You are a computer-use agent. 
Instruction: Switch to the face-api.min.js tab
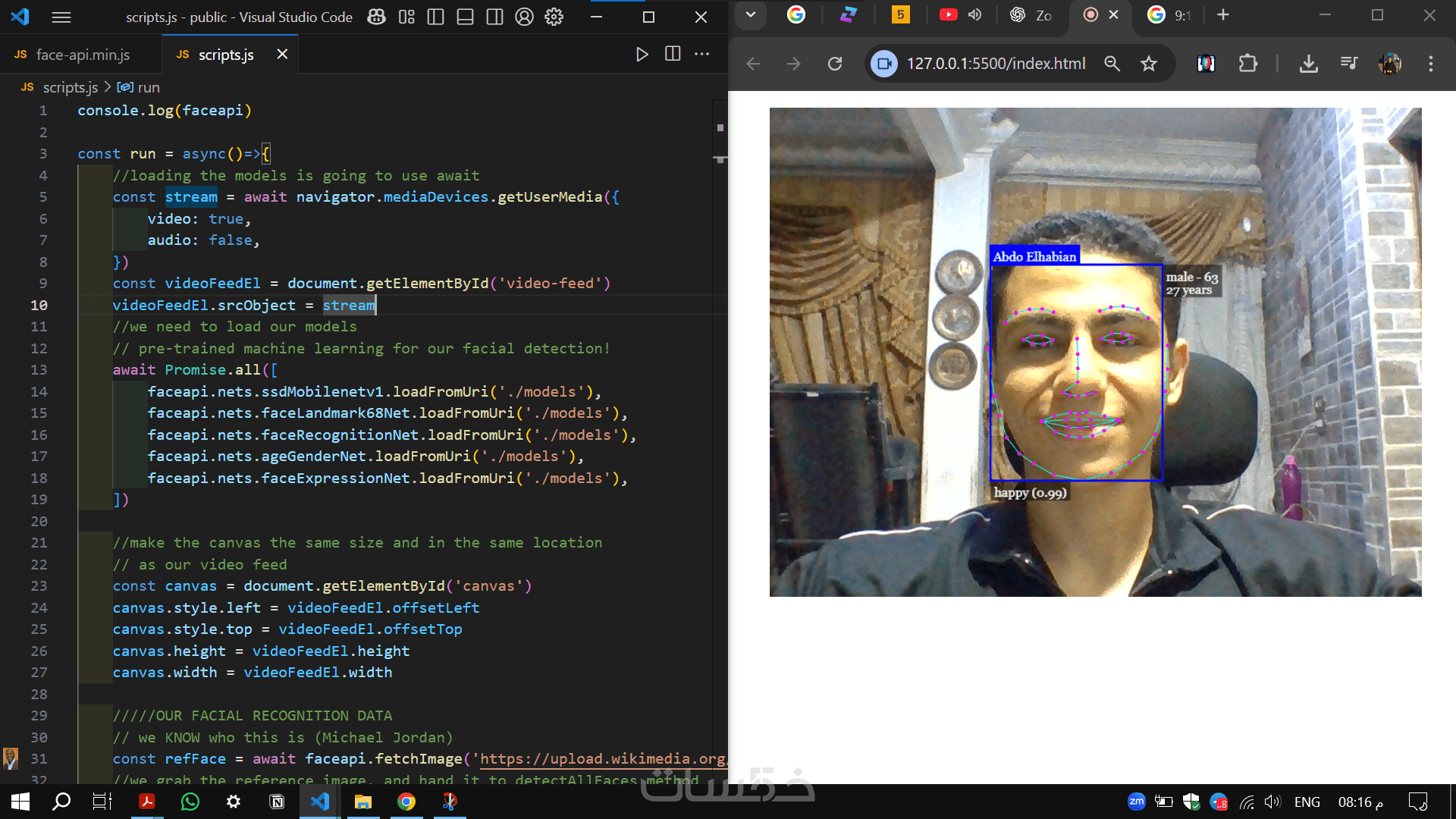pyautogui.click(x=83, y=55)
